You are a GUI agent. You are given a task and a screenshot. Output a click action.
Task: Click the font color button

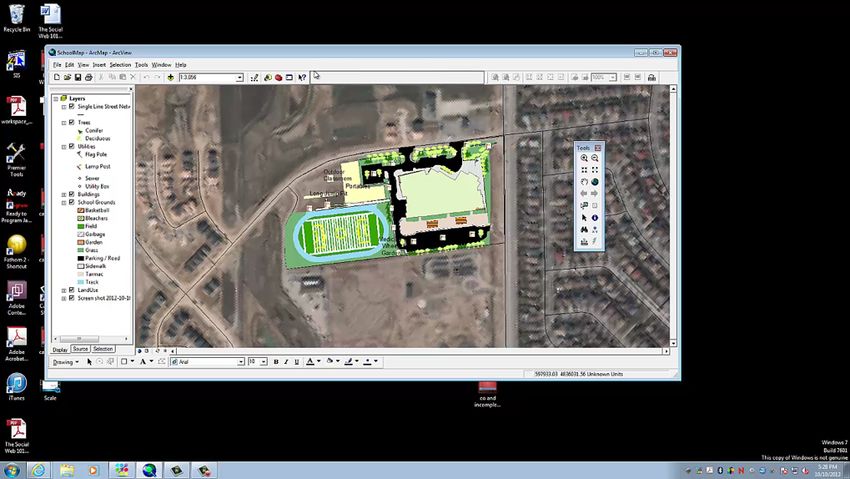click(x=310, y=361)
